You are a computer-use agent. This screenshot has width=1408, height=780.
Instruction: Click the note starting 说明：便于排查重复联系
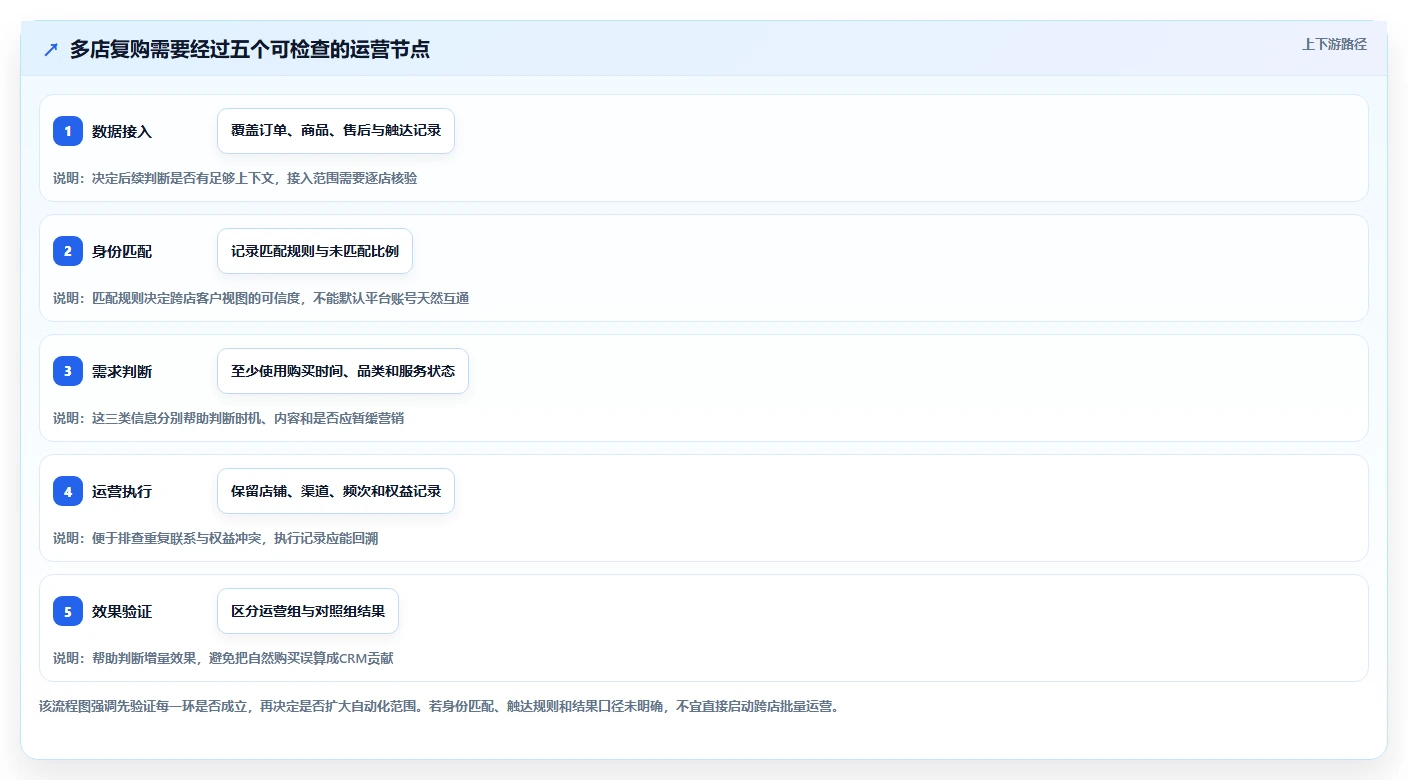[x=215, y=538]
